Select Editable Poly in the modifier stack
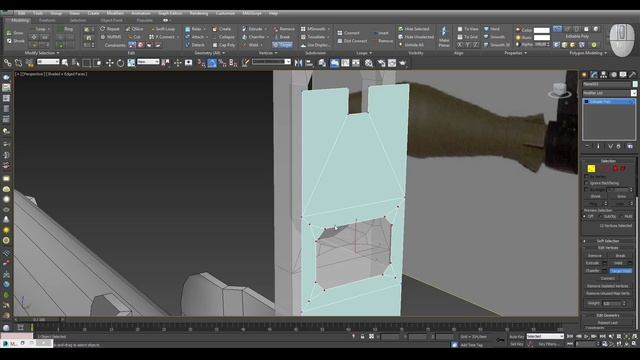The height and width of the screenshot is (360, 640). pos(609,102)
